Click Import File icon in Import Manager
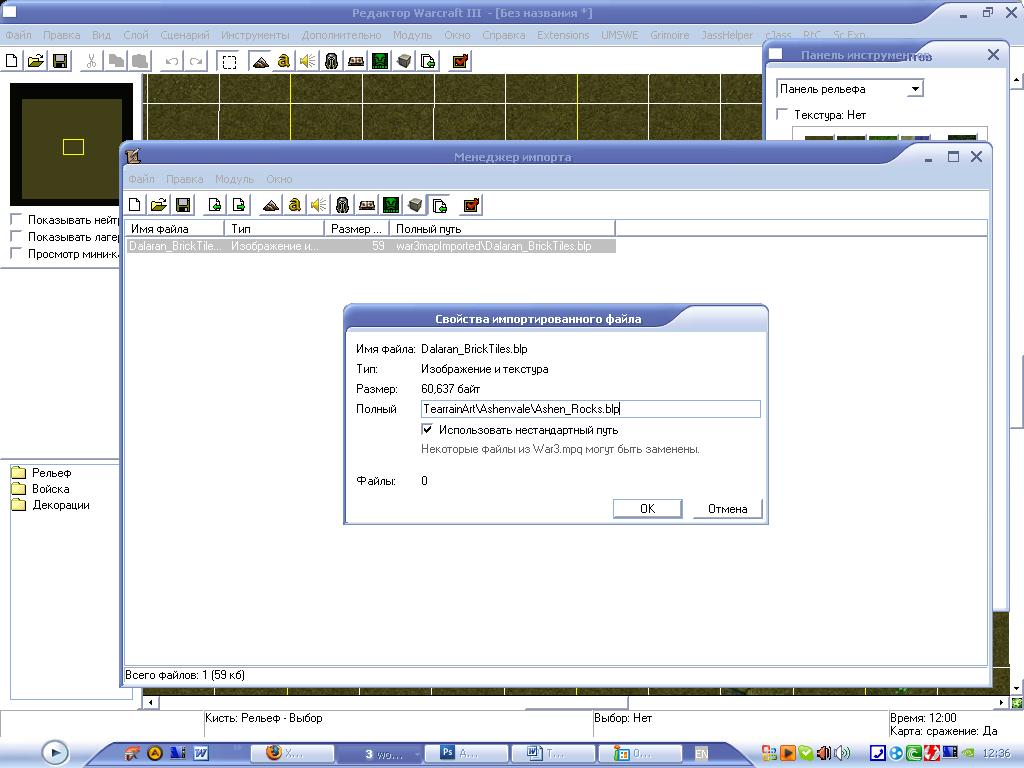The height and width of the screenshot is (768, 1024). [214, 205]
